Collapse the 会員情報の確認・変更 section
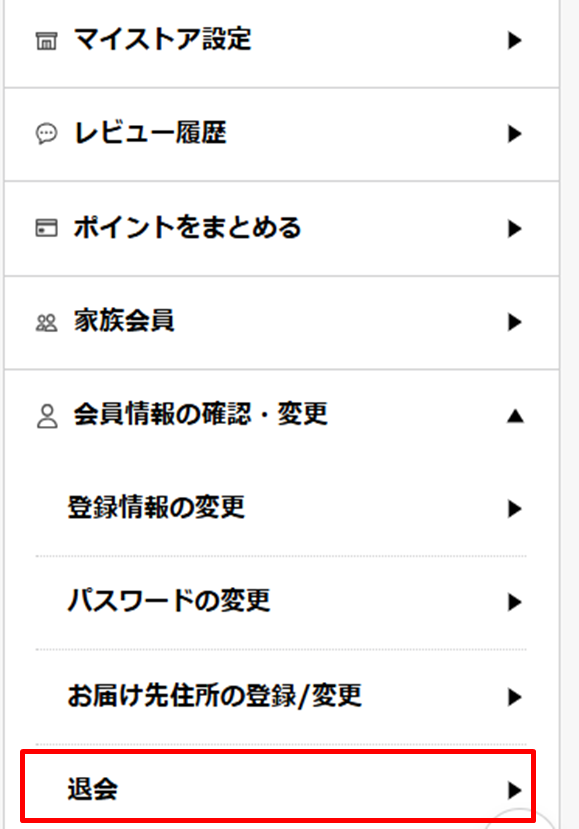Image resolution: width=579 pixels, height=829 pixels. tap(281, 416)
